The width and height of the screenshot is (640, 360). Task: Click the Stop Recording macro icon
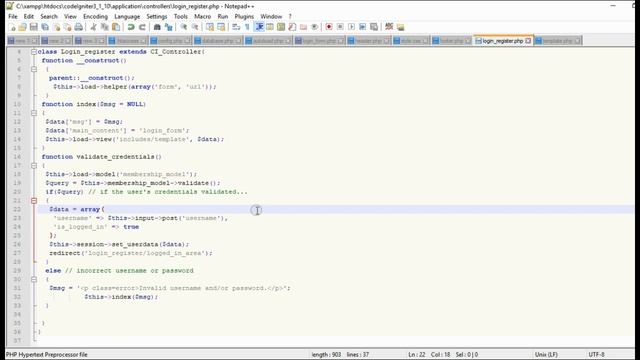[x=340, y=27]
